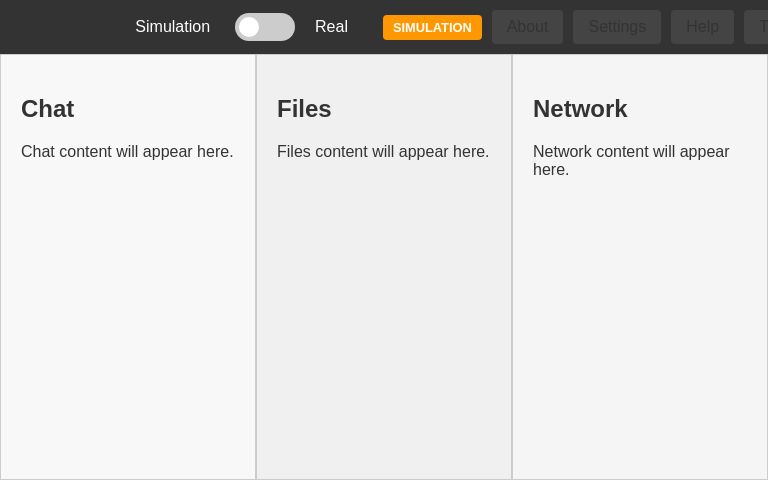Click the Real label right of the switch
Screen dimensions: 768x480
coord(331,27)
